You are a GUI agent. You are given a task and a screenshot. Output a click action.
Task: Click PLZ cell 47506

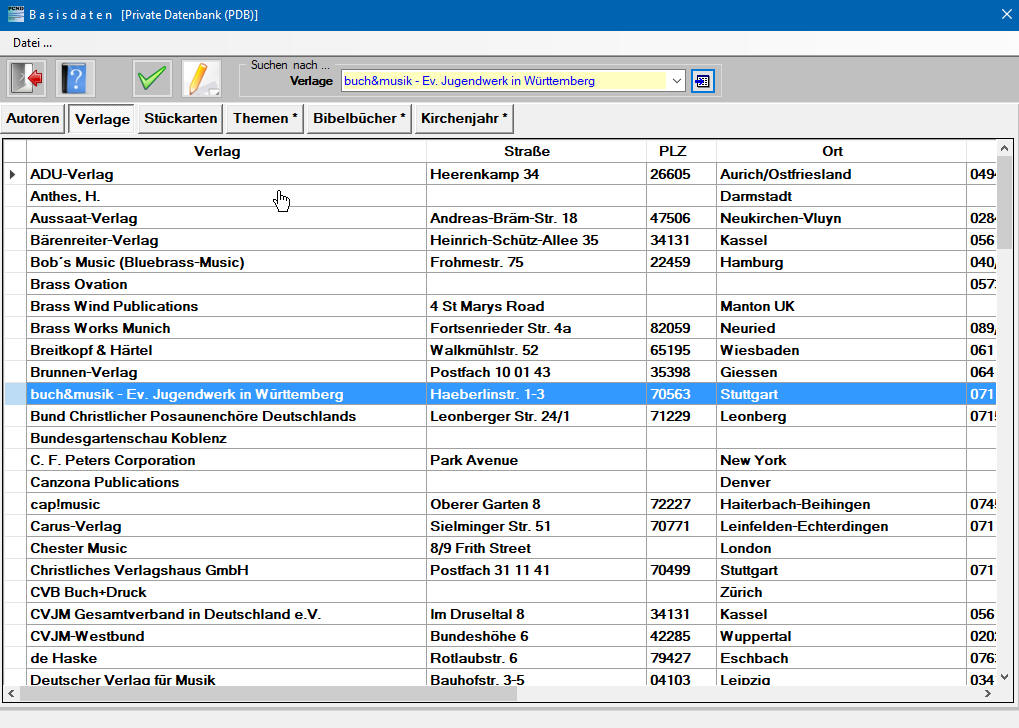(x=681, y=218)
